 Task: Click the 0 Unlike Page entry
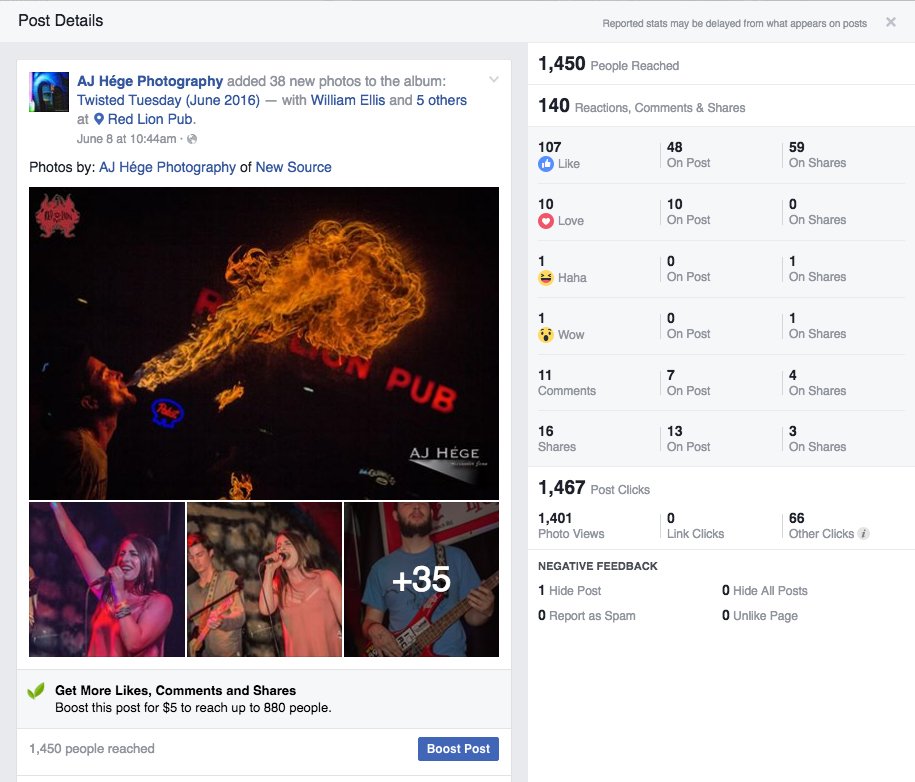760,616
